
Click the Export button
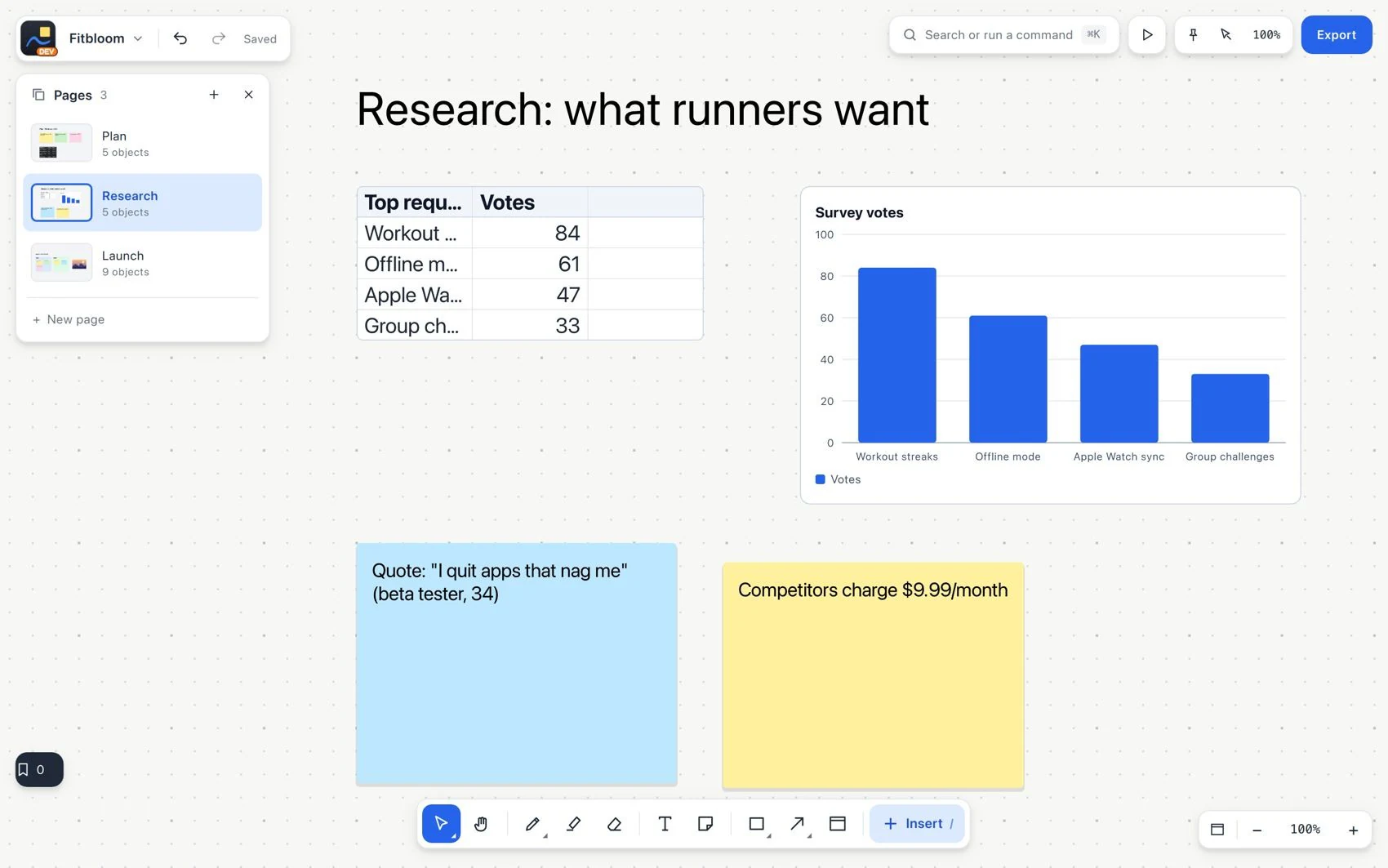click(x=1336, y=34)
